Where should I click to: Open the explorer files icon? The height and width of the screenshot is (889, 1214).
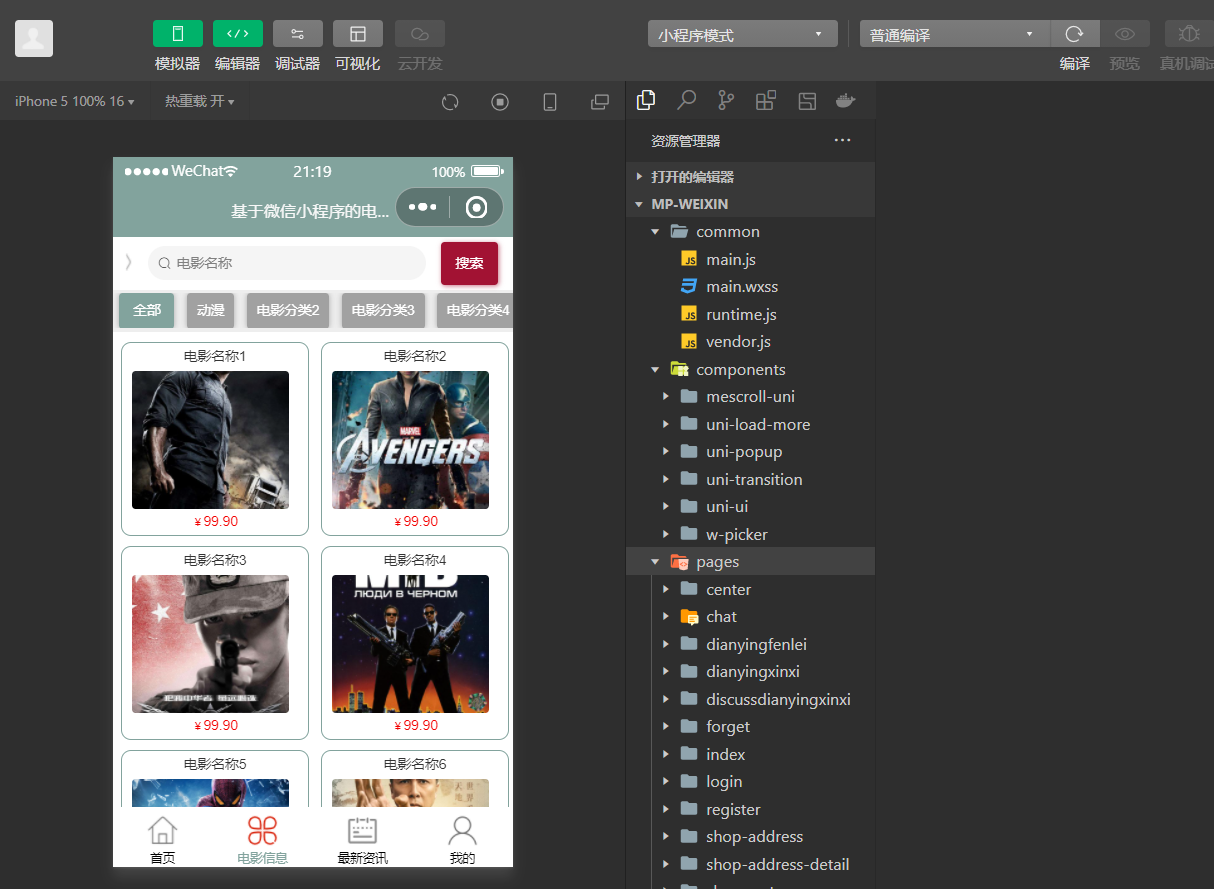tap(646, 100)
